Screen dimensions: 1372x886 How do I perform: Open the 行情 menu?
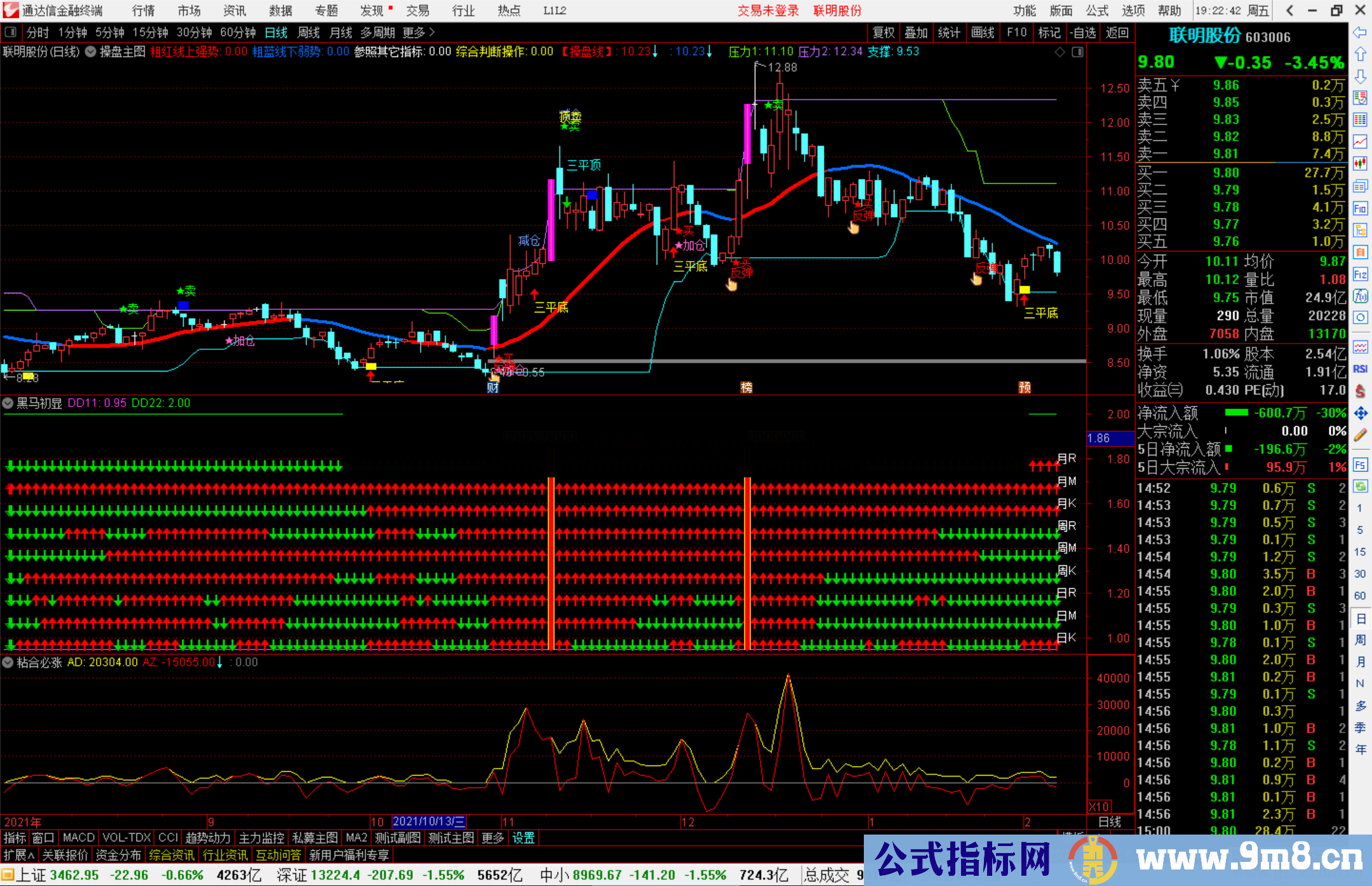pos(144,11)
